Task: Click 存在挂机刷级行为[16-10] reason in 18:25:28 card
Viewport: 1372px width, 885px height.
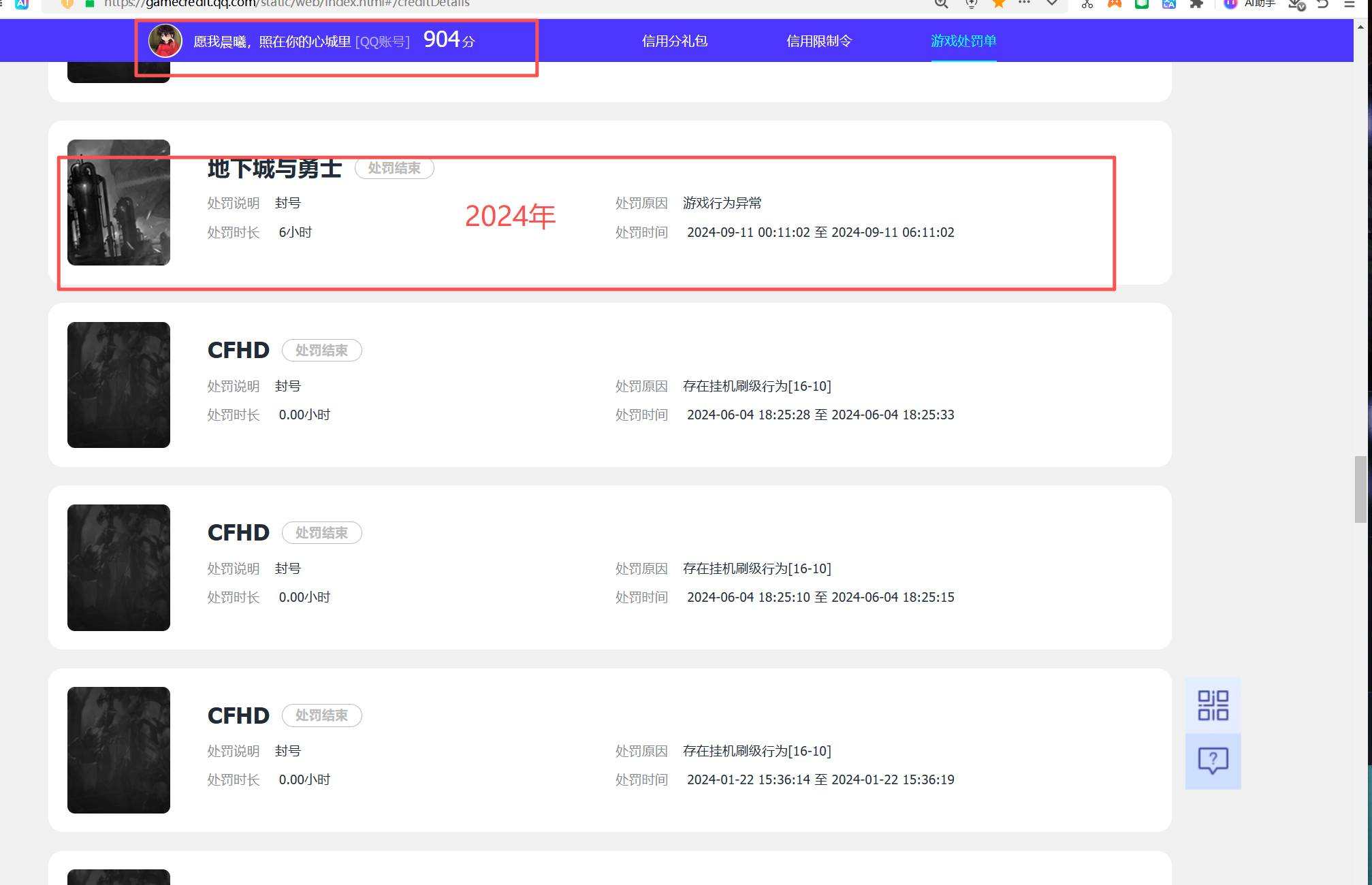Action: pyautogui.click(x=757, y=386)
